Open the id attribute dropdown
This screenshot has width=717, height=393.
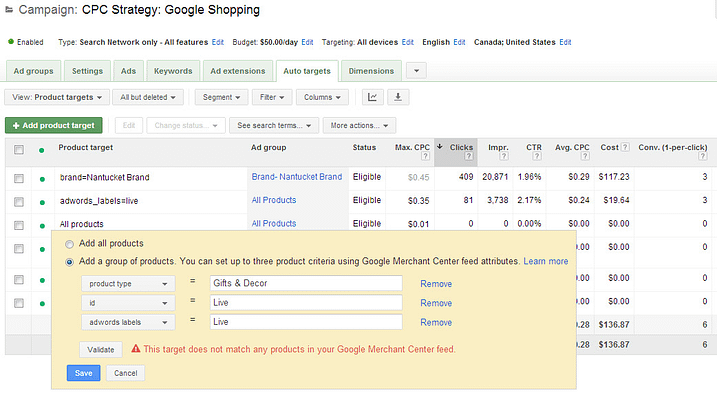coord(128,303)
